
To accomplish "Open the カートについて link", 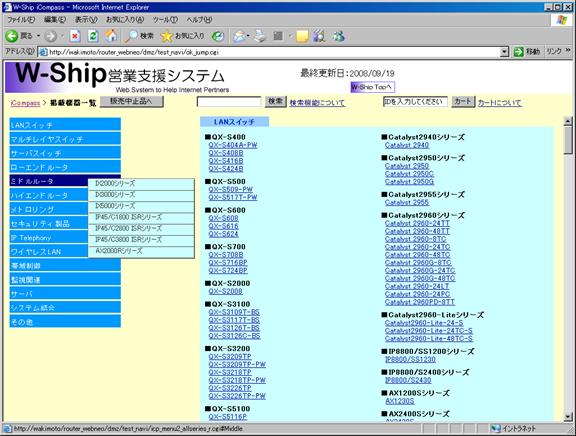I will (500, 103).
